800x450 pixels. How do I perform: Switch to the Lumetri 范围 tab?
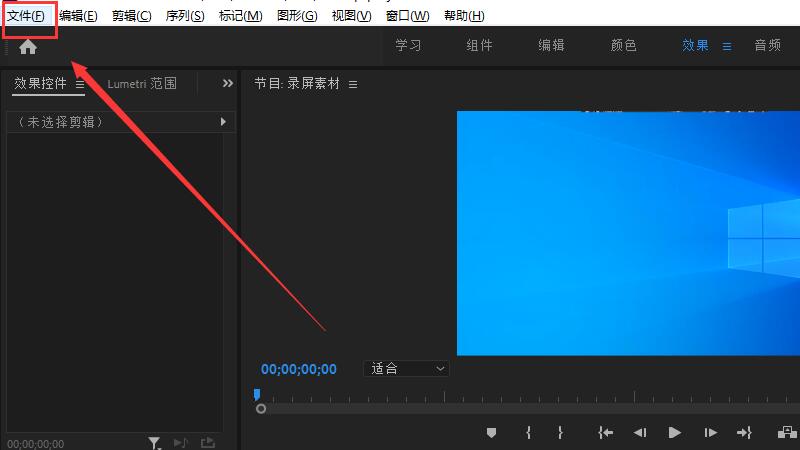[x=142, y=84]
